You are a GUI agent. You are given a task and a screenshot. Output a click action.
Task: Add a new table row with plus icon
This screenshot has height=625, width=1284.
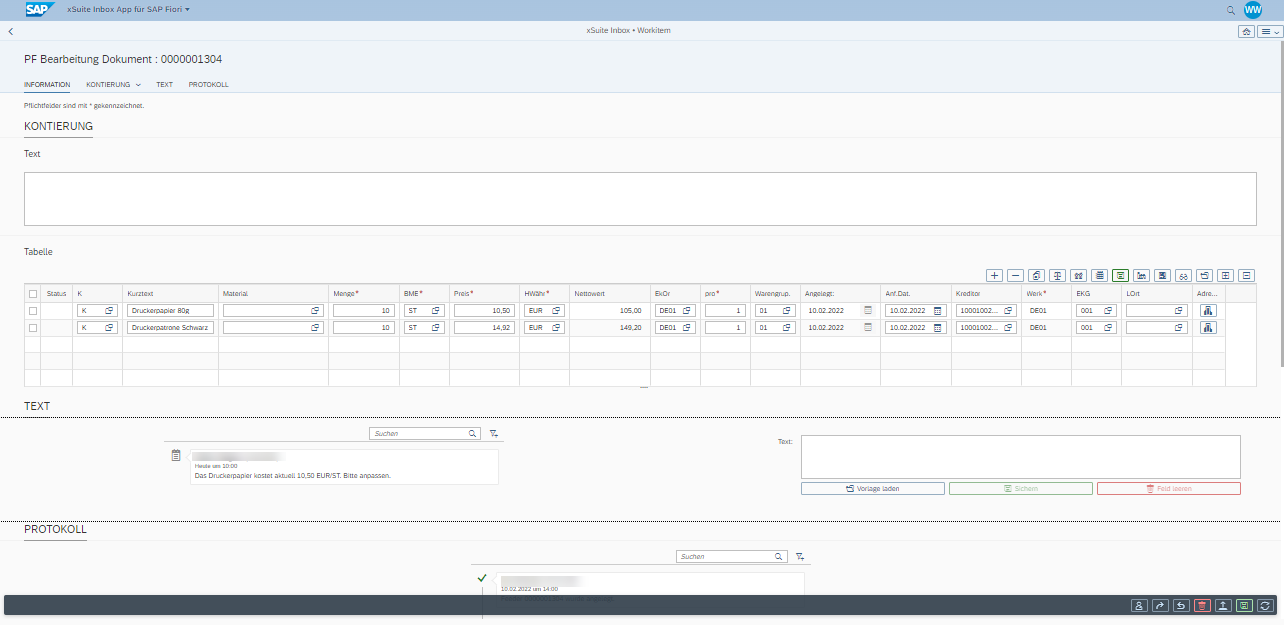click(x=995, y=275)
